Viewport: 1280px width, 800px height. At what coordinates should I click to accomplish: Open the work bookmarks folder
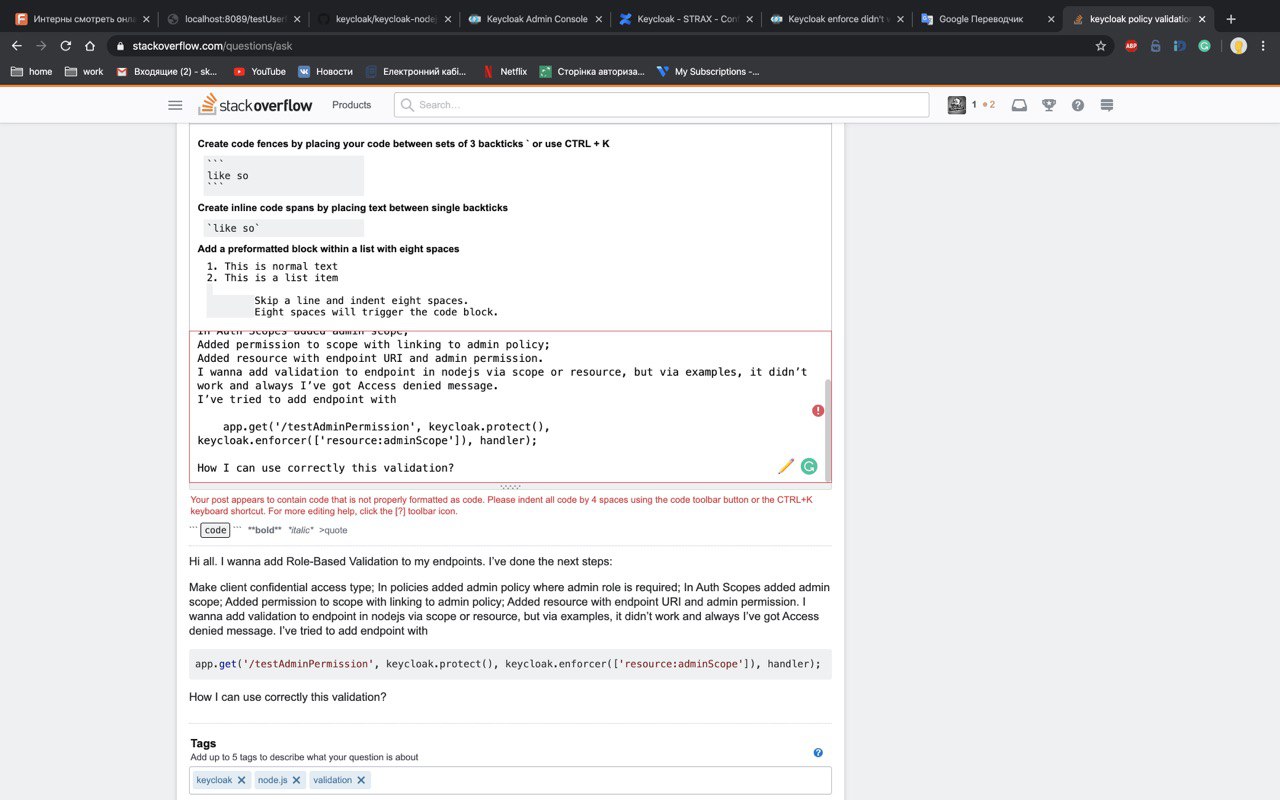pos(83,71)
